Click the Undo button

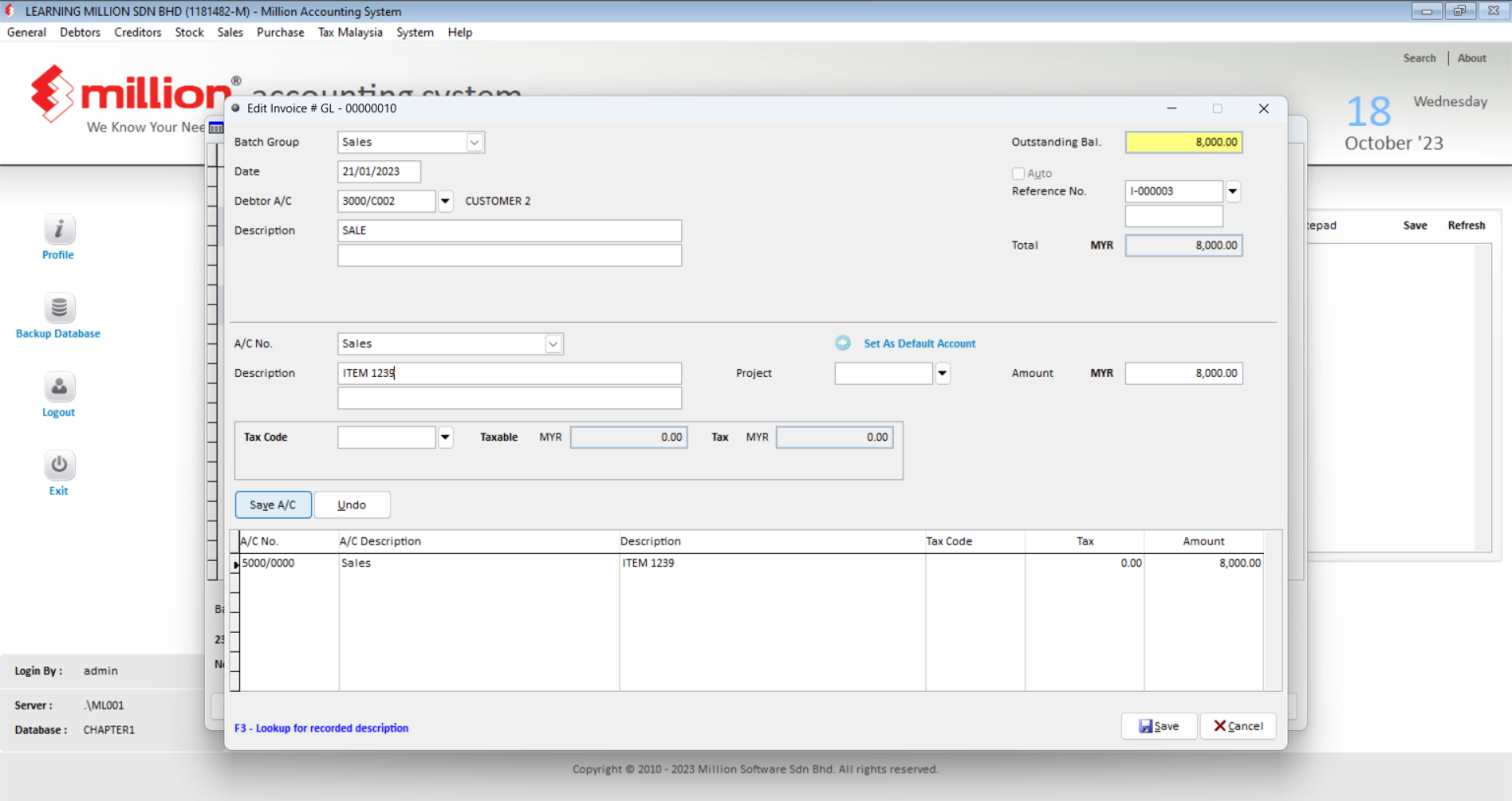click(351, 505)
